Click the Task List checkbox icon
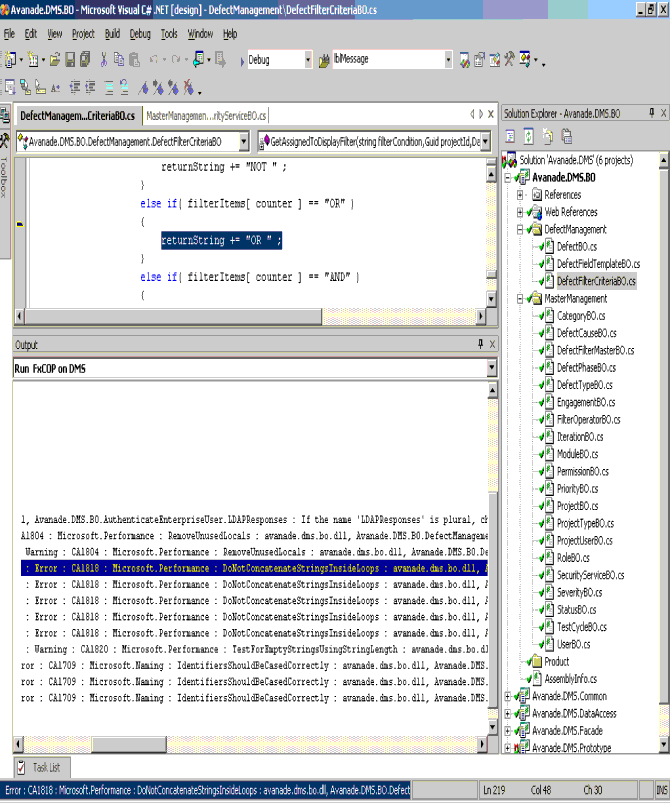The width and height of the screenshot is (670, 803). (21, 767)
